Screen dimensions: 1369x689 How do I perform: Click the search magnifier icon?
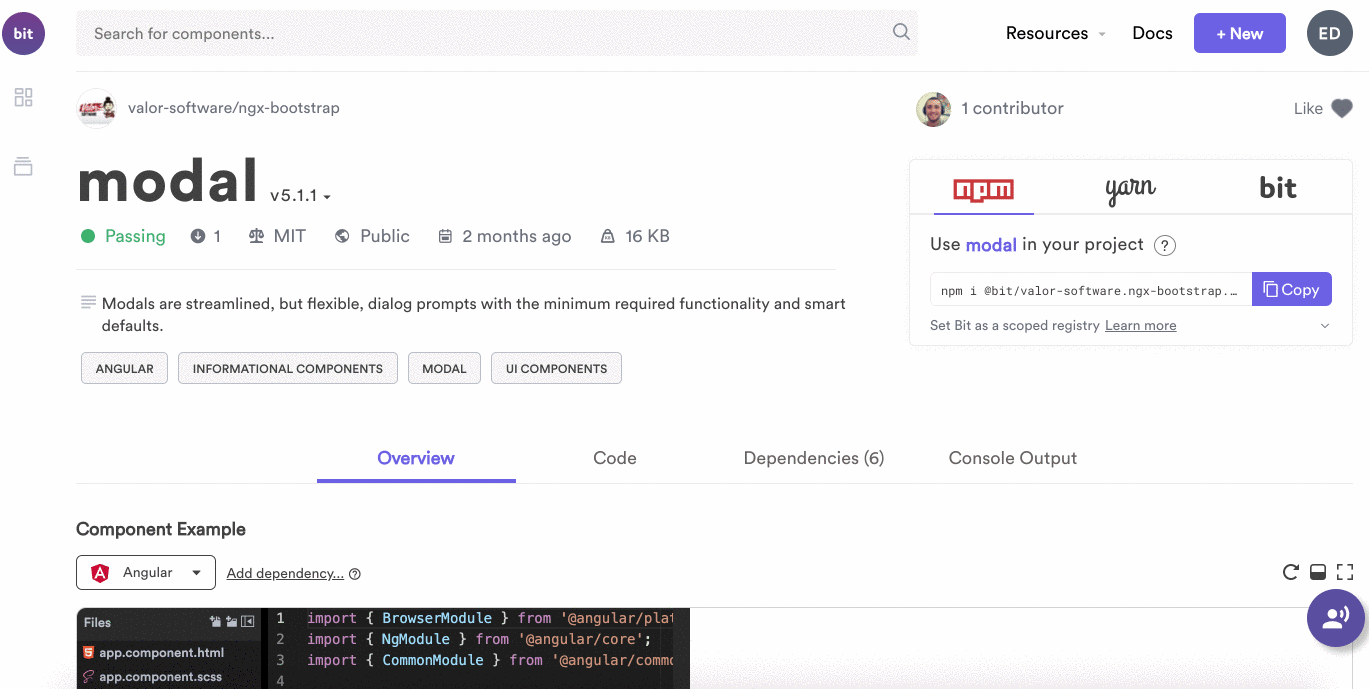(901, 32)
